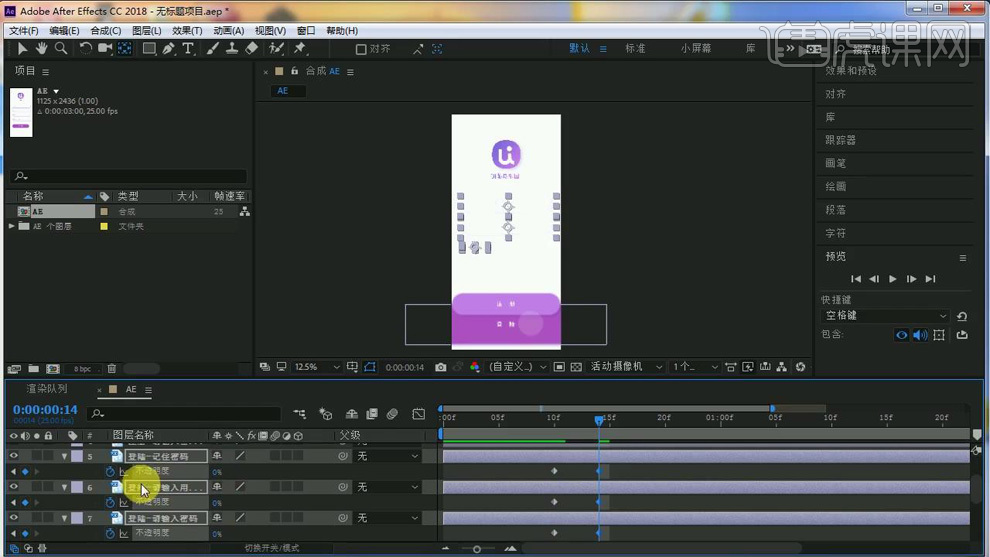Screen dimensions: 990x557
Task: Select the Puppet Pin tool
Action: [x=299, y=48]
